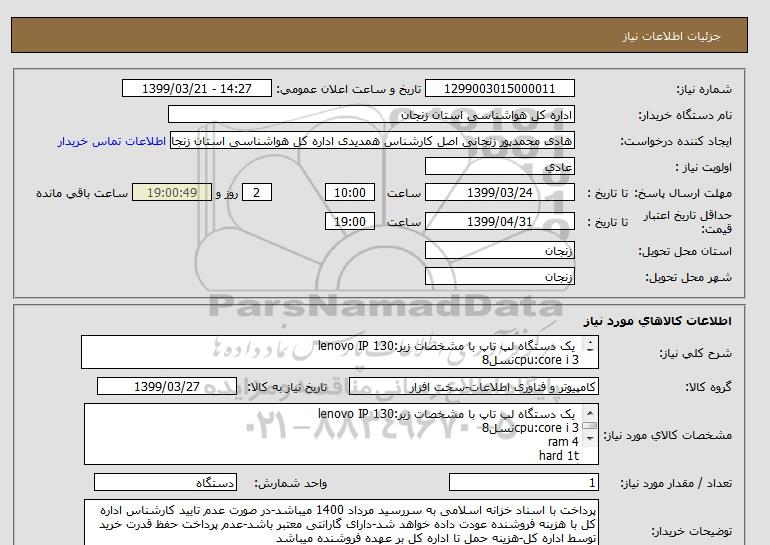Image resolution: width=770 pixels, height=545 pixels.
Task: Click the remaining days field showing 2
Action: (256, 192)
